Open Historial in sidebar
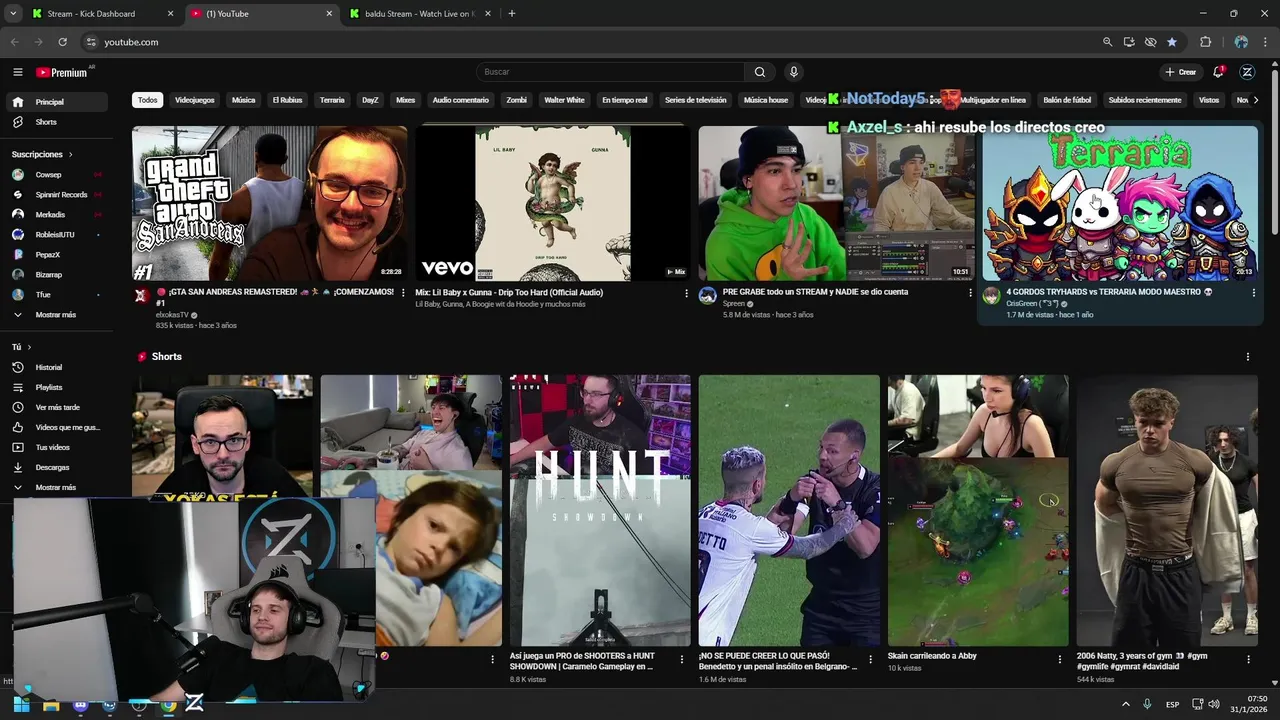The width and height of the screenshot is (1280, 720). point(56,367)
